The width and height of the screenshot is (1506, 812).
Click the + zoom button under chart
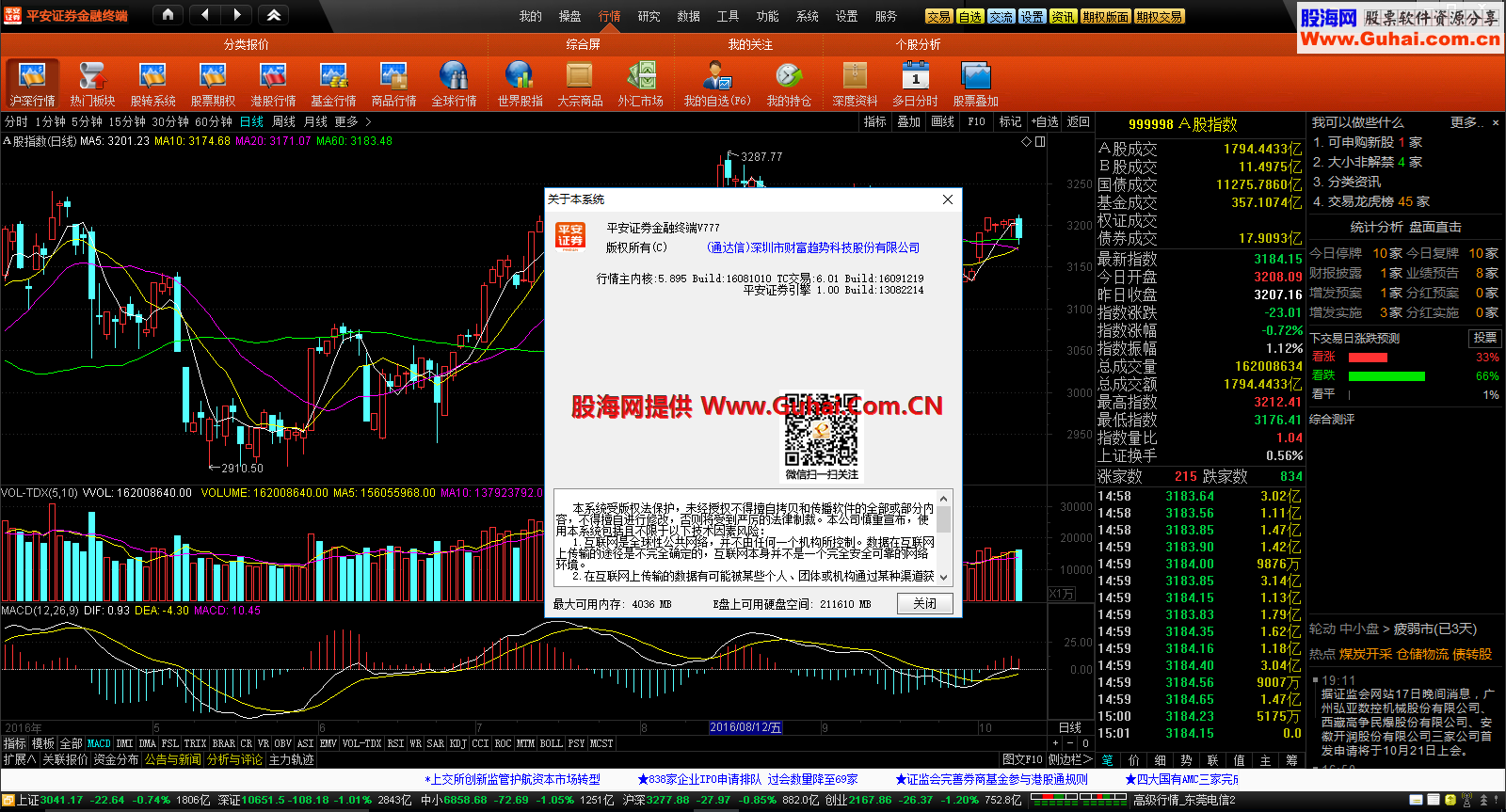pyautogui.click(x=1055, y=743)
